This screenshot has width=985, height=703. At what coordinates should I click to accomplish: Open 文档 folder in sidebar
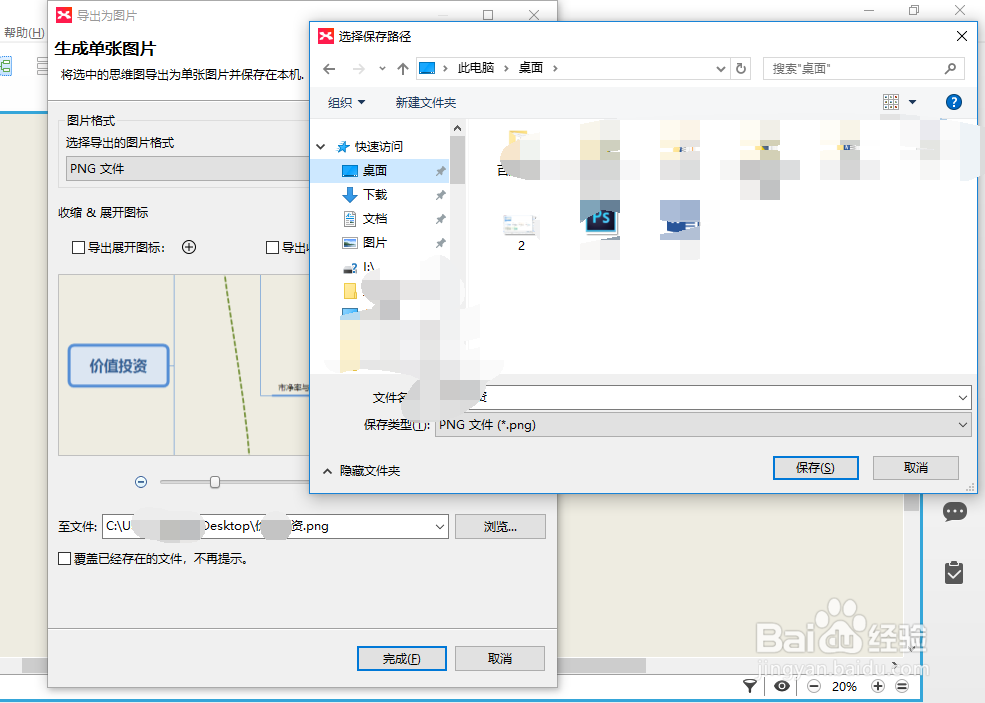click(x=375, y=219)
